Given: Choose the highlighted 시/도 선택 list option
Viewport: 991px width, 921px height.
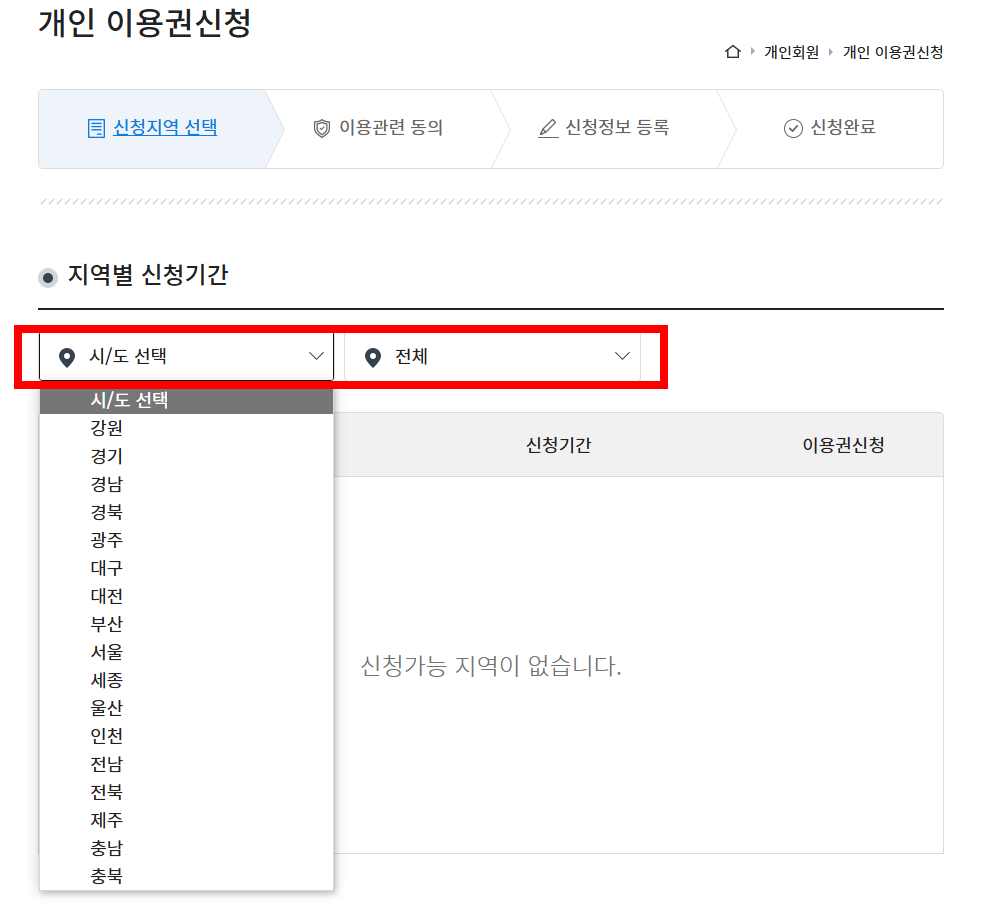Looking at the screenshot, I should click(x=186, y=400).
